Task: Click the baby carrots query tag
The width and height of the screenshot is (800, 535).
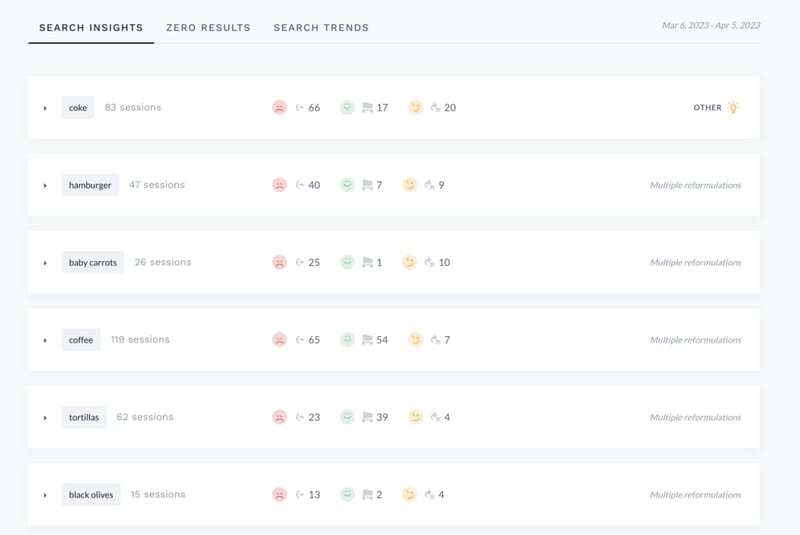Action: pyautogui.click(x=93, y=263)
